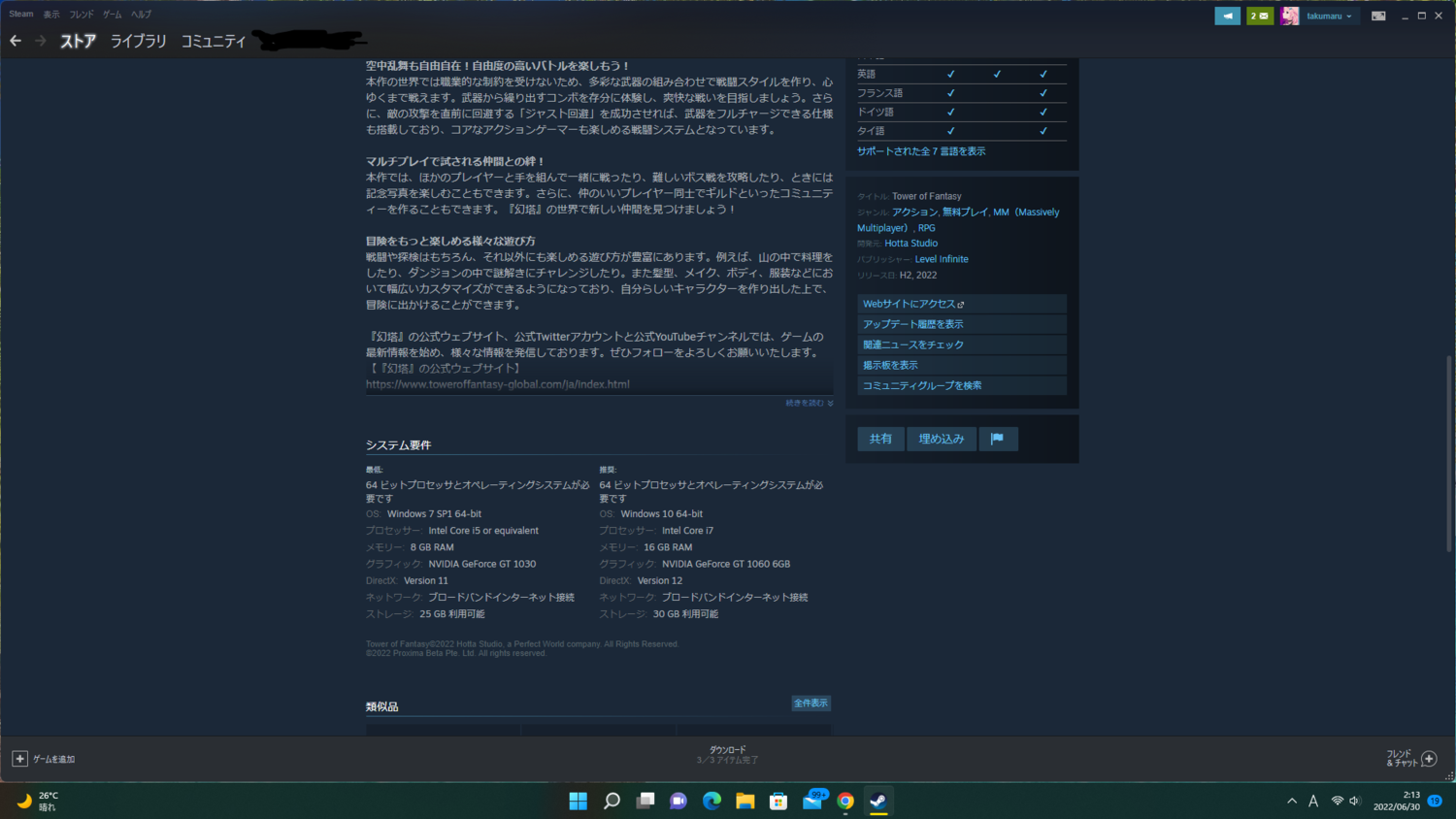Viewport: 1456px width, 819px height.
Task: Open the green inbox messages icon
Action: (1260, 16)
